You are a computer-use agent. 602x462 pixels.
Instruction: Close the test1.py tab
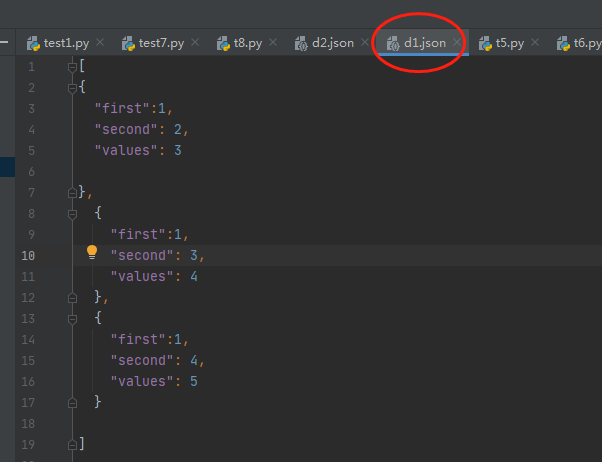100,42
